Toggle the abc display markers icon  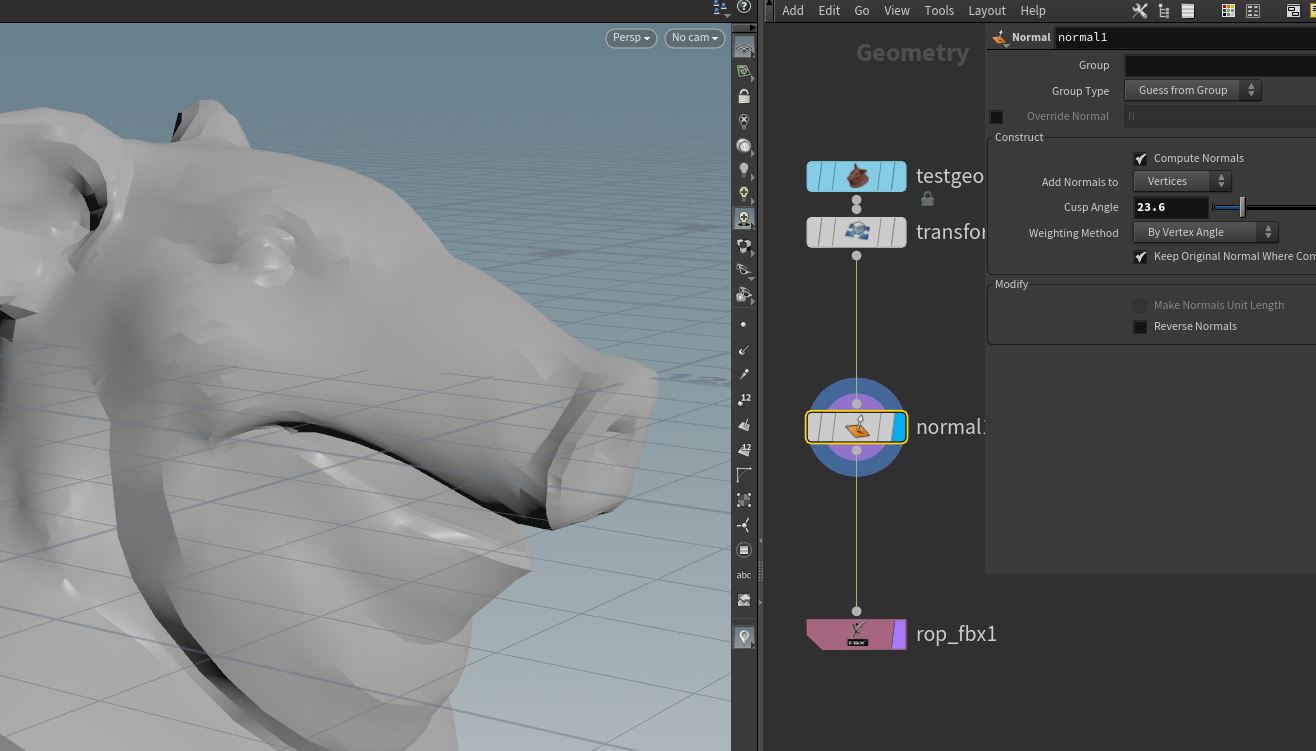pyautogui.click(x=744, y=575)
